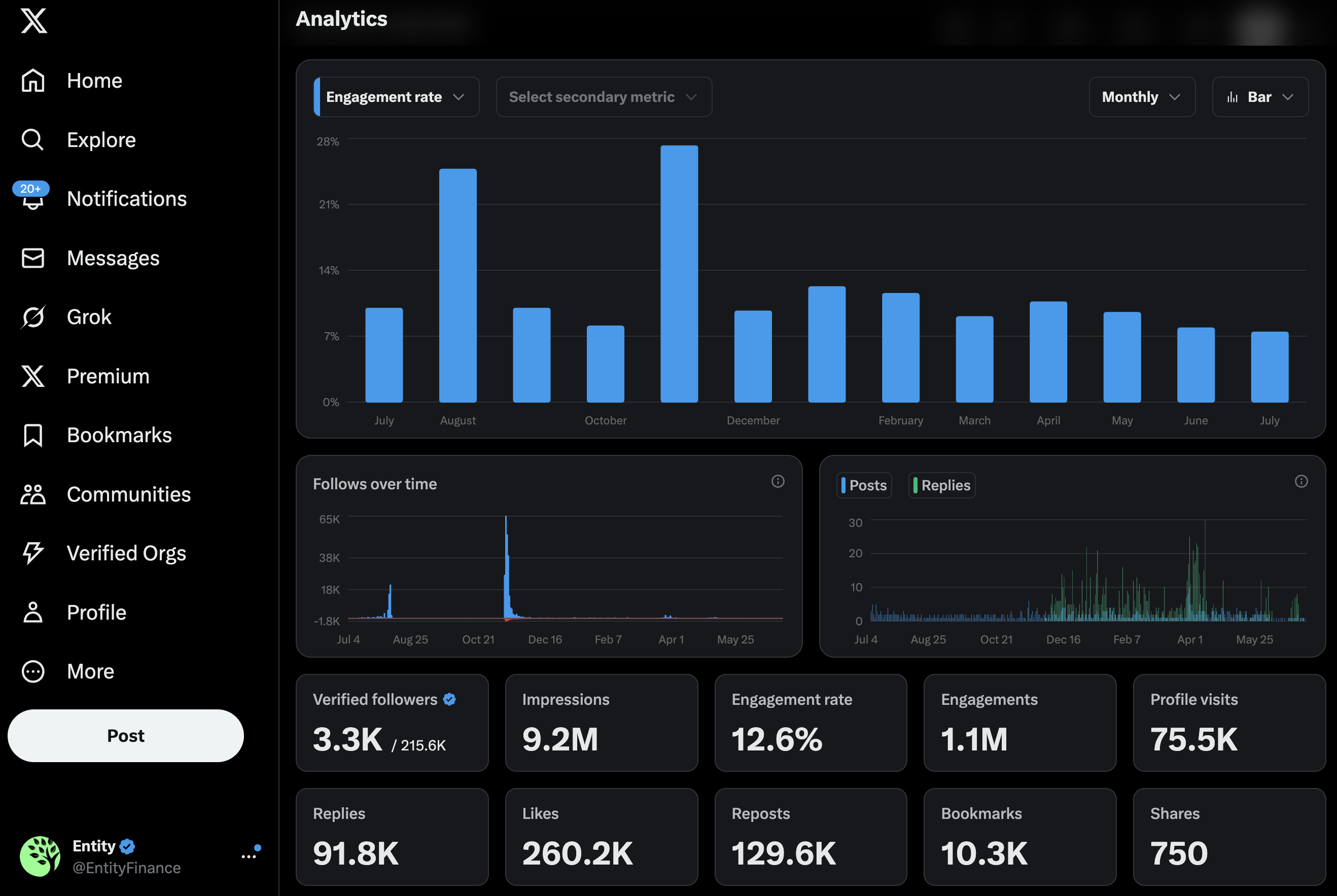The width and height of the screenshot is (1337, 896).
Task: Click the Profile visits 75.5K card
Action: (1229, 723)
